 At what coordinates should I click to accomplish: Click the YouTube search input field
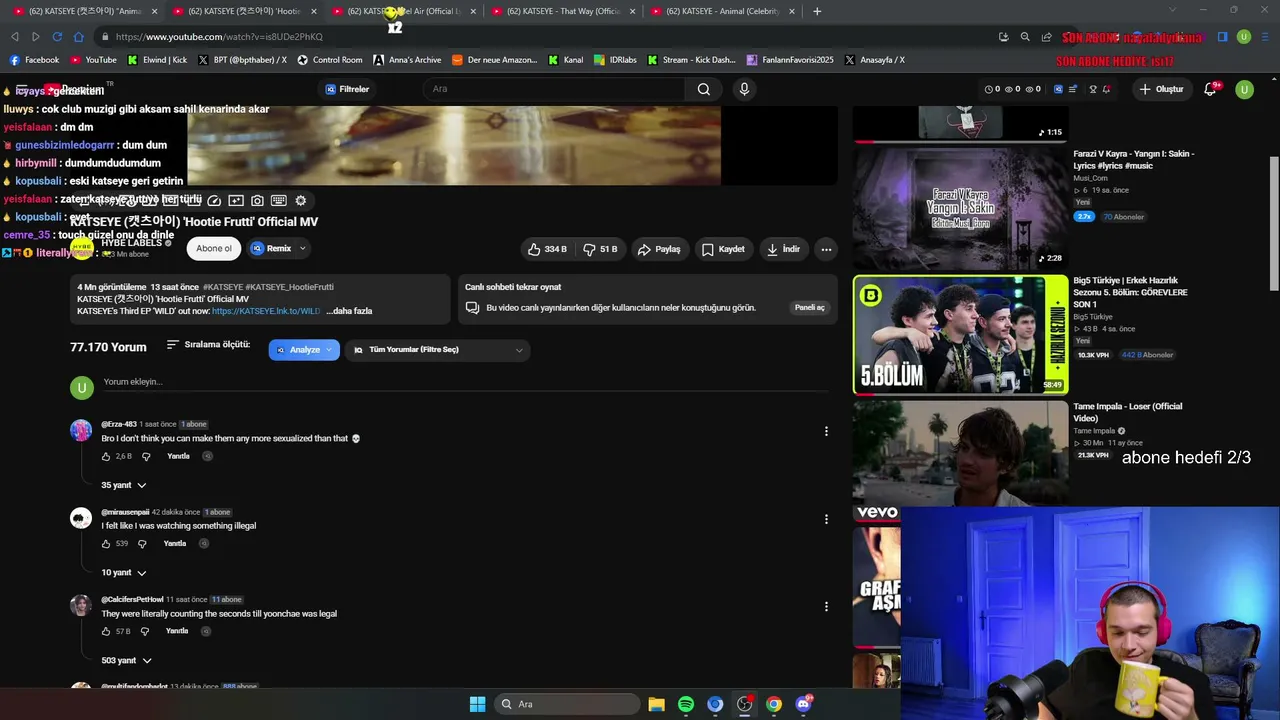555,89
